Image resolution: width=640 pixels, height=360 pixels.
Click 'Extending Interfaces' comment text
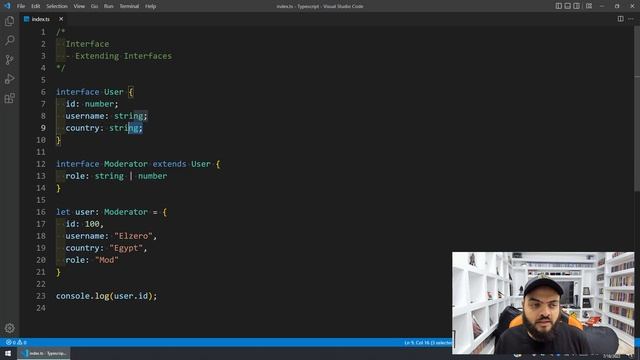123,56
